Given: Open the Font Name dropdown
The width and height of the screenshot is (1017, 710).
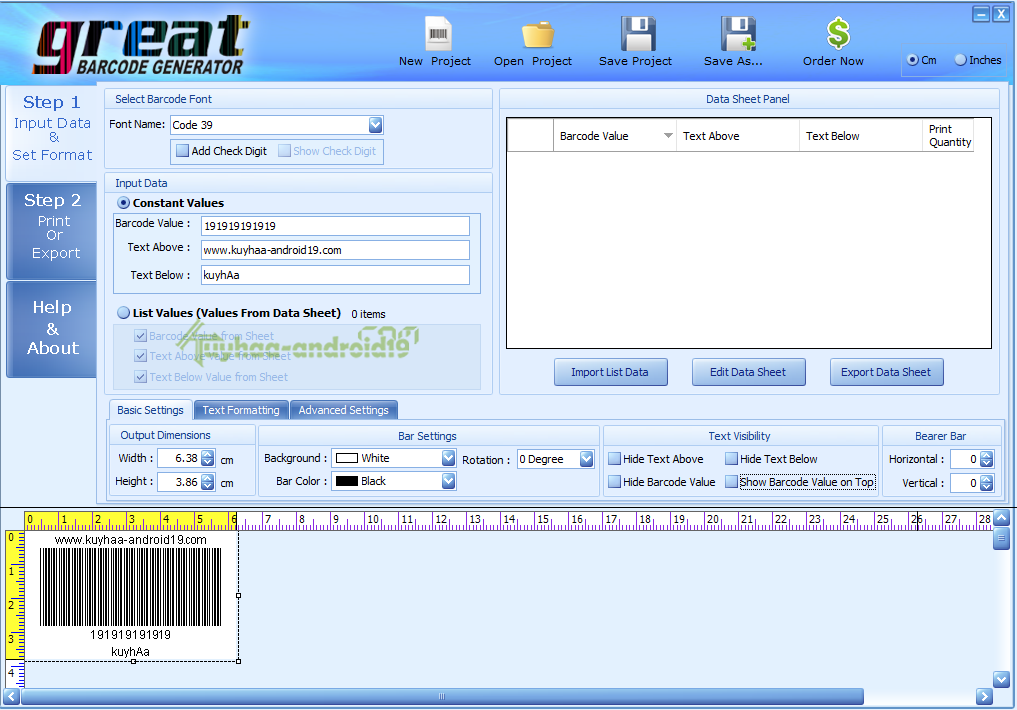Looking at the screenshot, I should click(x=376, y=124).
